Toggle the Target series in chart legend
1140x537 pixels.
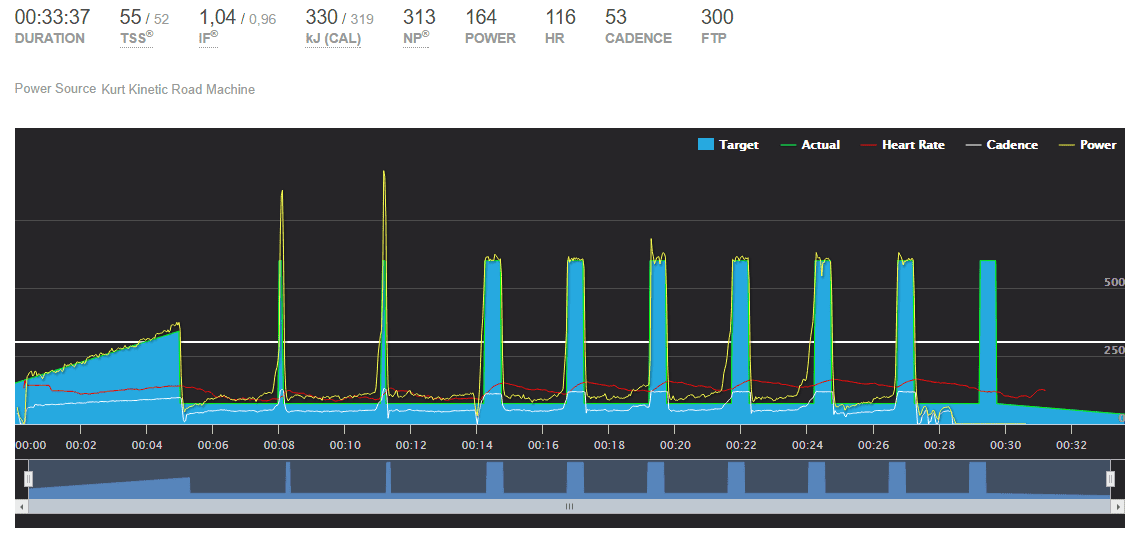727,145
